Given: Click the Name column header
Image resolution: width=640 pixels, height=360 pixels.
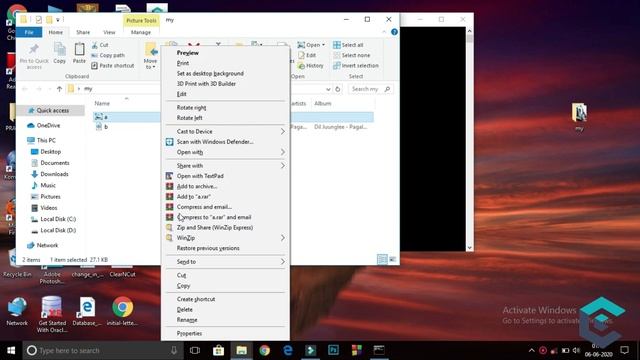Looking at the screenshot, I should click(x=102, y=104).
